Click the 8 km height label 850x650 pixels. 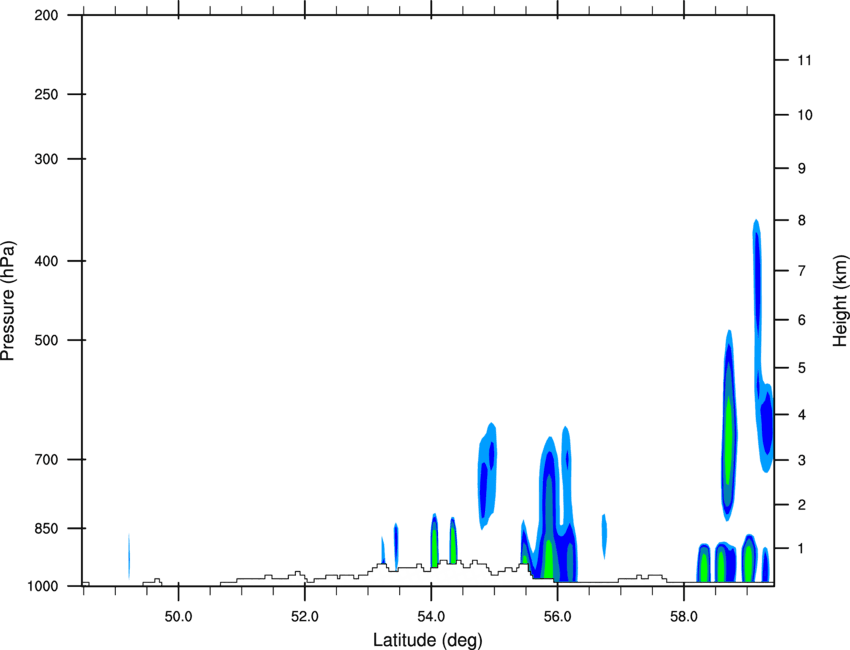801,220
